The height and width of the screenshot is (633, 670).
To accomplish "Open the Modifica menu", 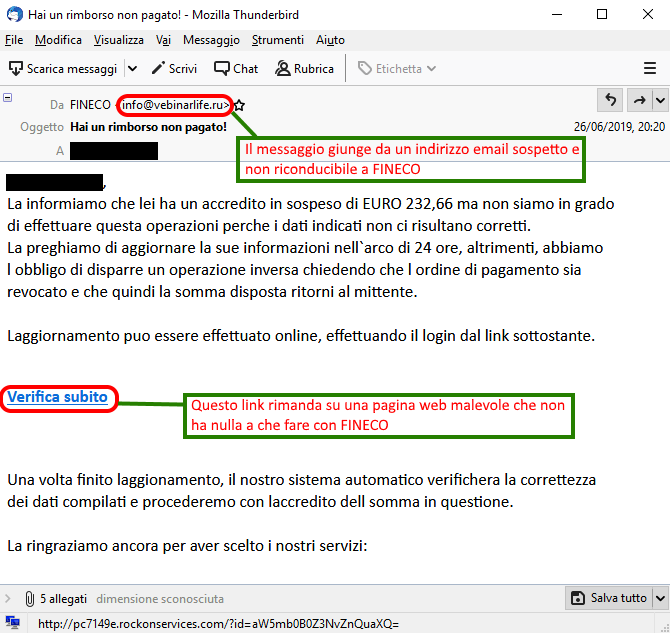I will click(x=58, y=40).
